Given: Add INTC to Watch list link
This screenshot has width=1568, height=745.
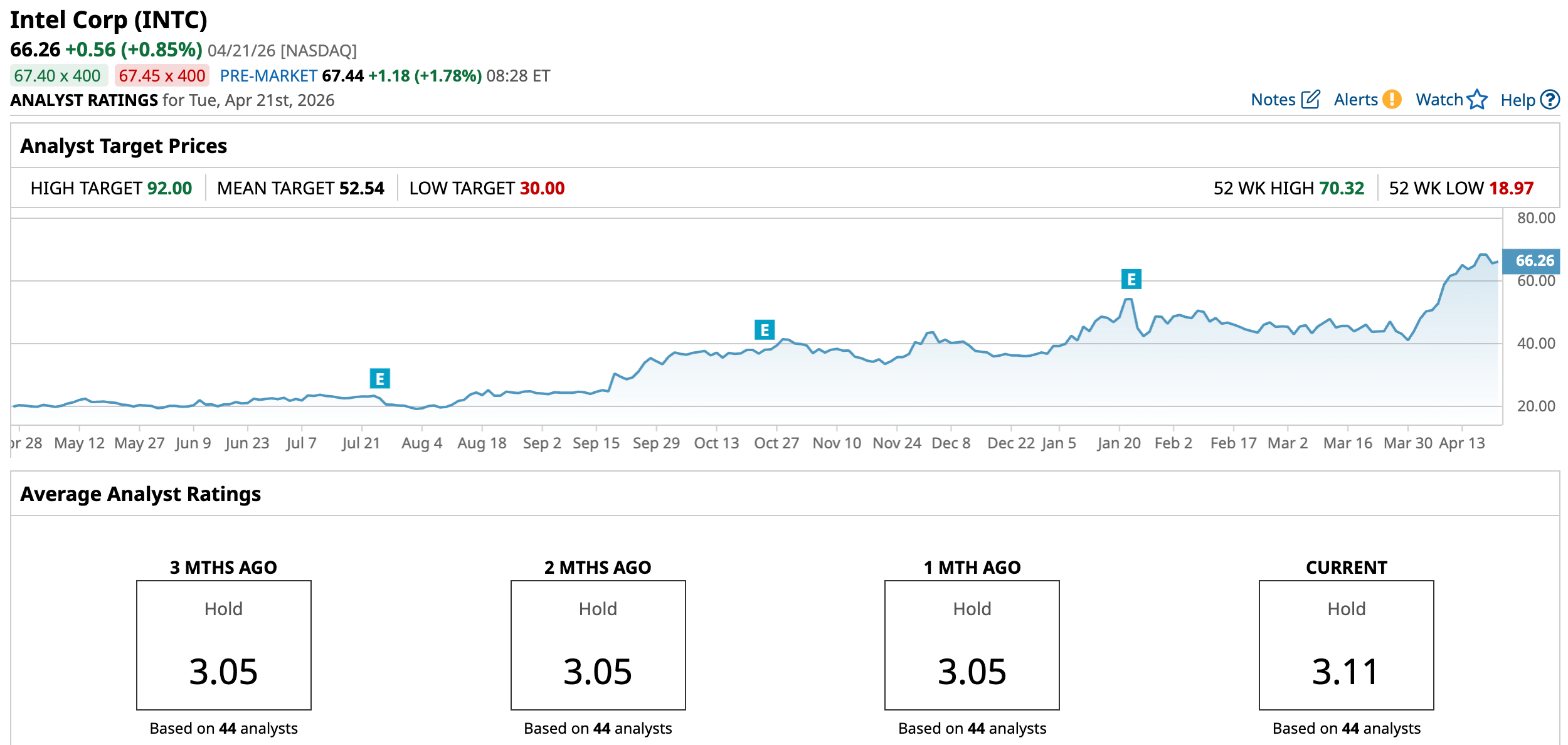Looking at the screenshot, I should coord(1439,100).
